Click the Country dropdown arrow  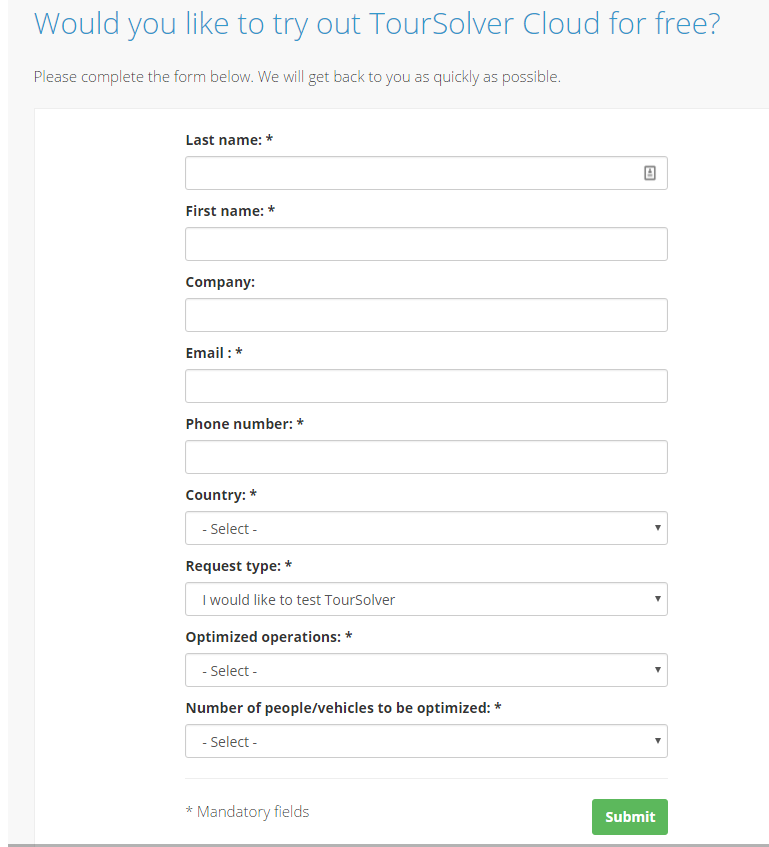point(657,528)
